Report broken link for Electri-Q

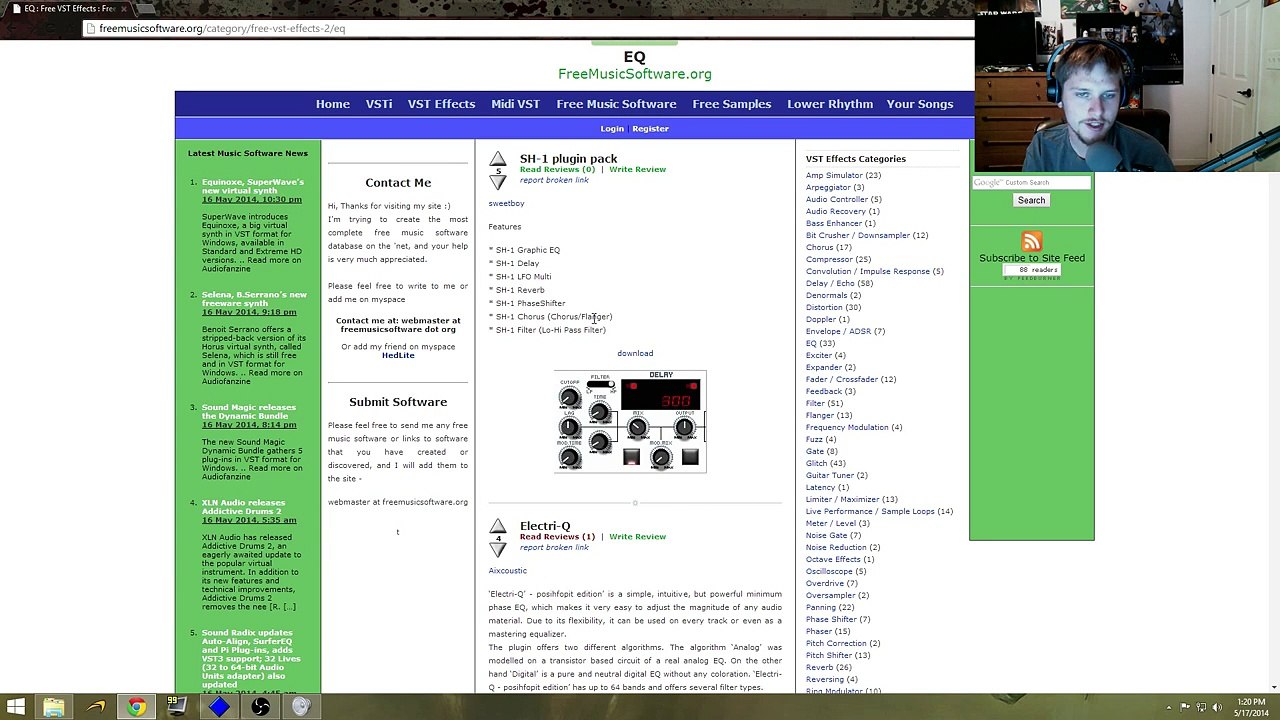pyautogui.click(x=554, y=547)
